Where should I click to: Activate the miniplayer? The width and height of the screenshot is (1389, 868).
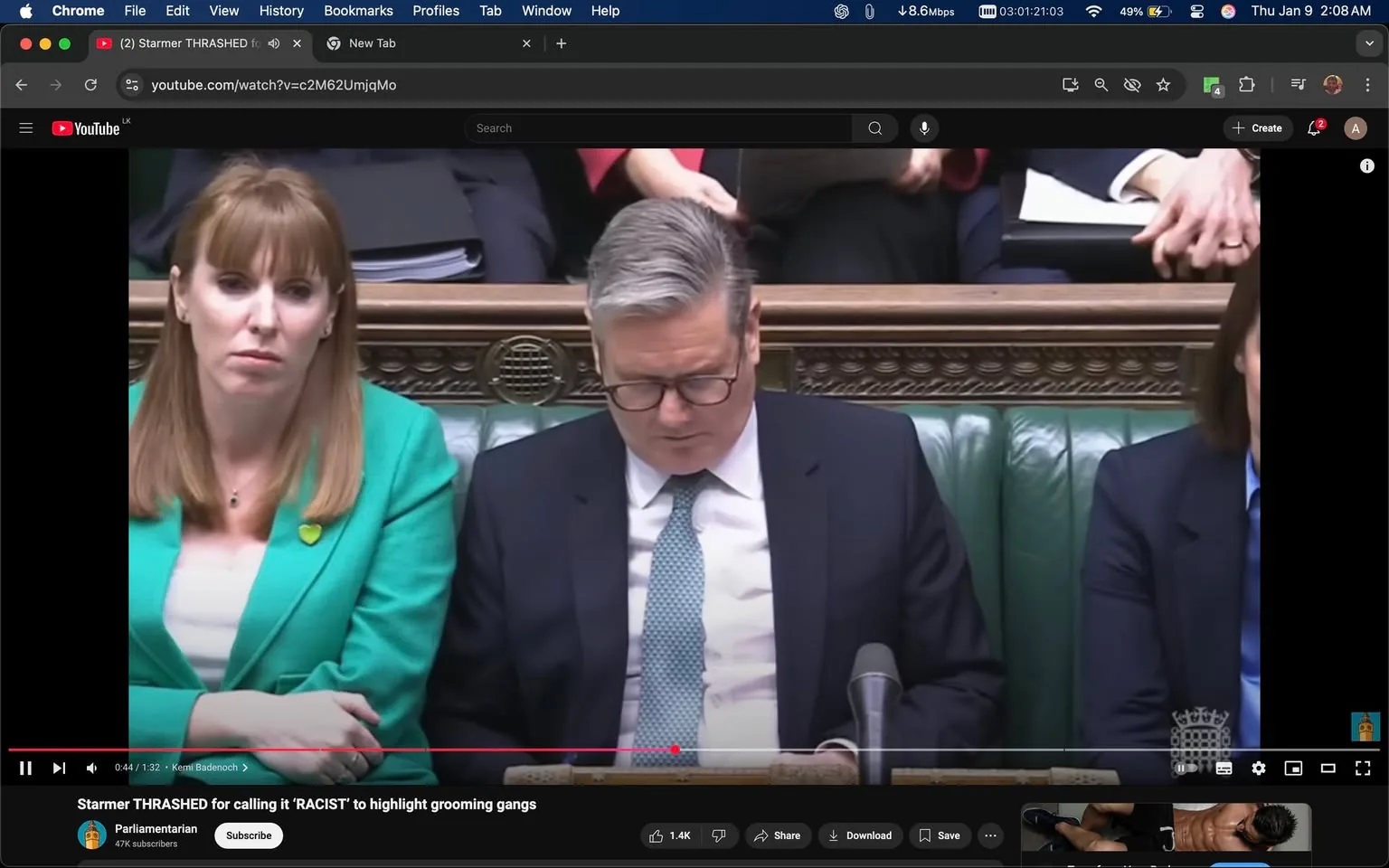click(x=1293, y=768)
